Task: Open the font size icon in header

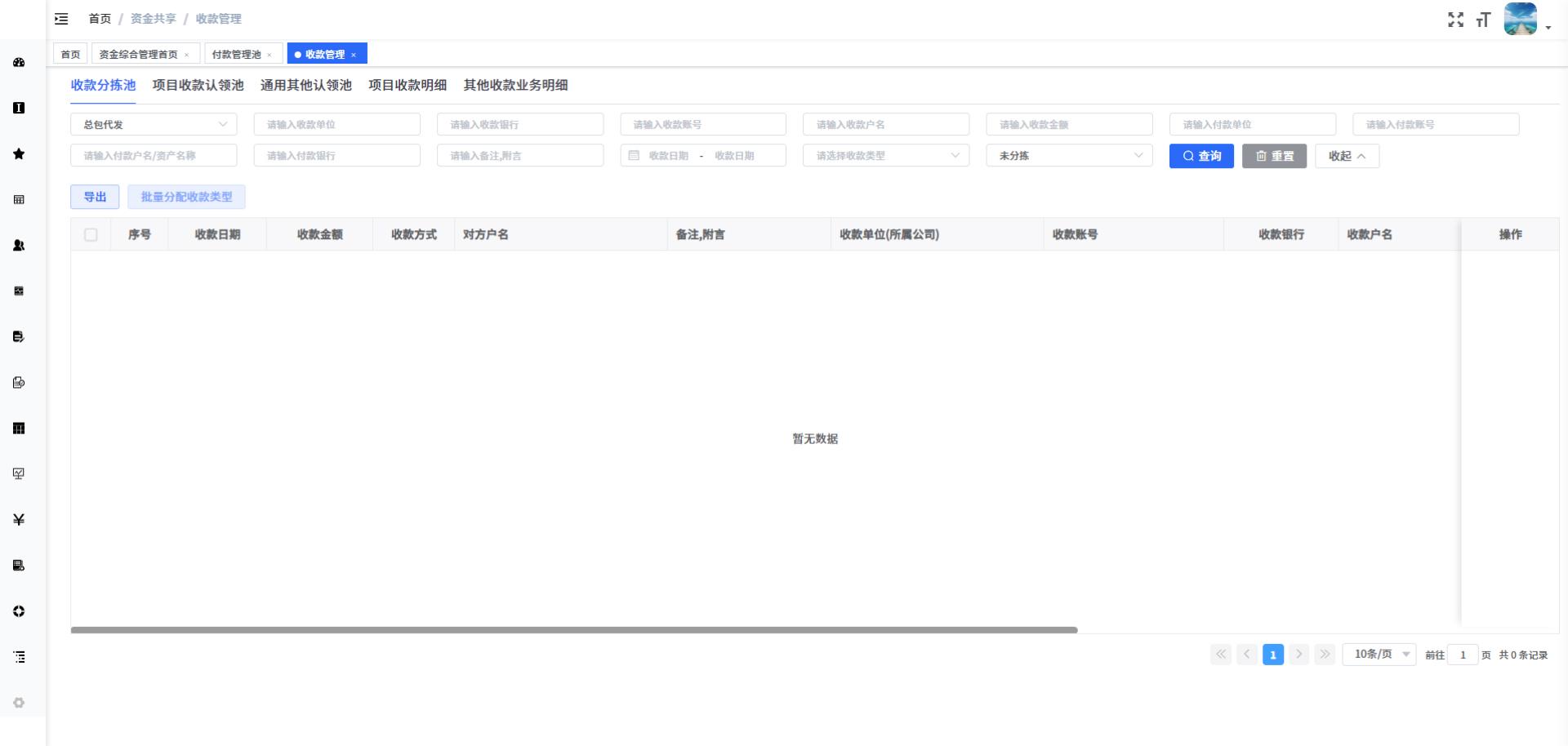Action: click(x=1483, y=20)
